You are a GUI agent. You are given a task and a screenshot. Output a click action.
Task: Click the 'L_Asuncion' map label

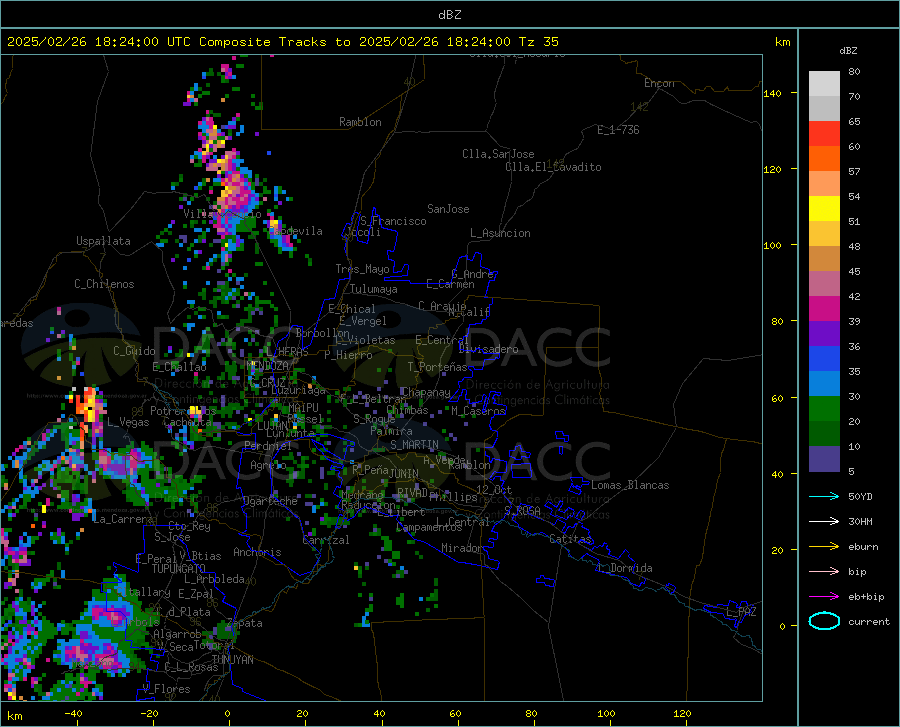pyautogui.click(x=500, y=233)
